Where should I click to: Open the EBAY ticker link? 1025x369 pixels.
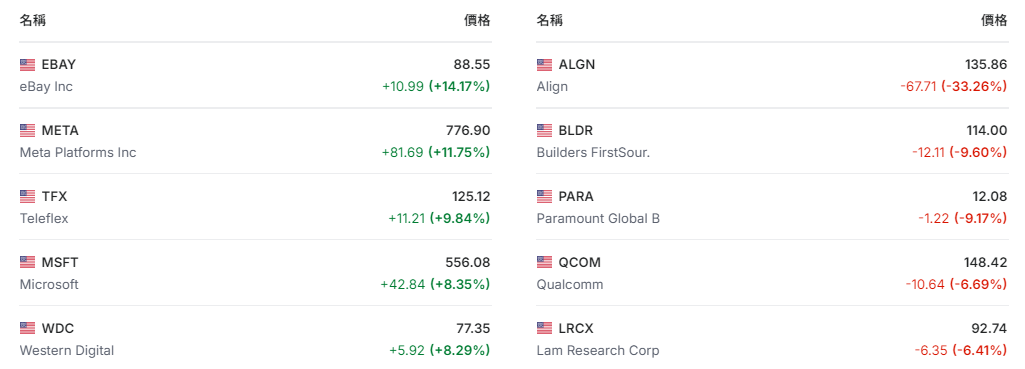tap(59, 65)
